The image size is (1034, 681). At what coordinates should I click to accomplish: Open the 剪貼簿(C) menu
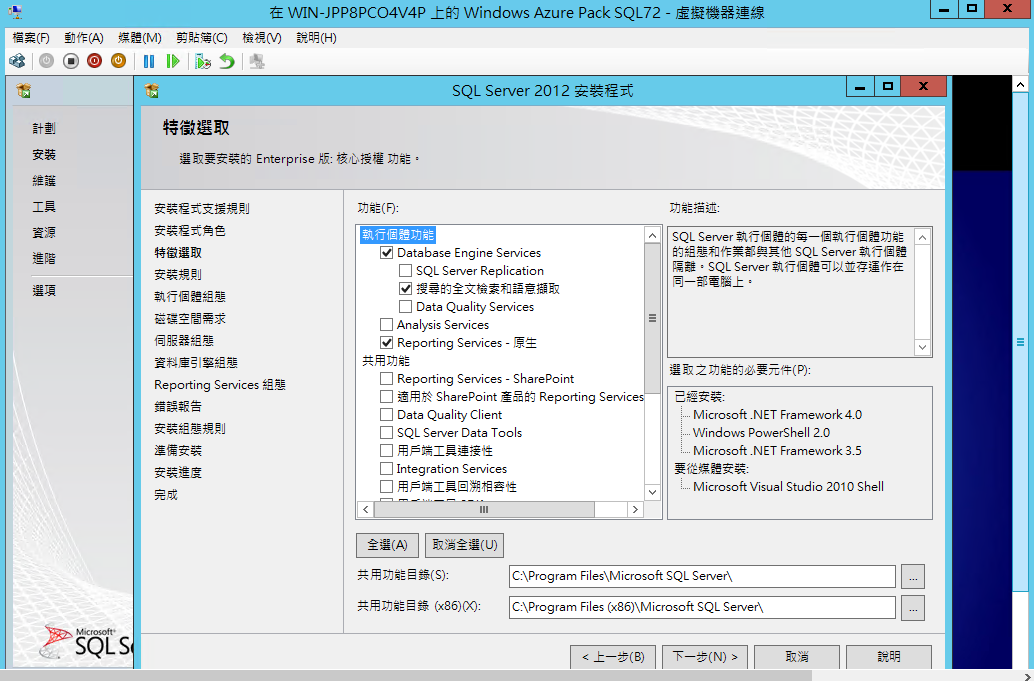coord(202,38)
